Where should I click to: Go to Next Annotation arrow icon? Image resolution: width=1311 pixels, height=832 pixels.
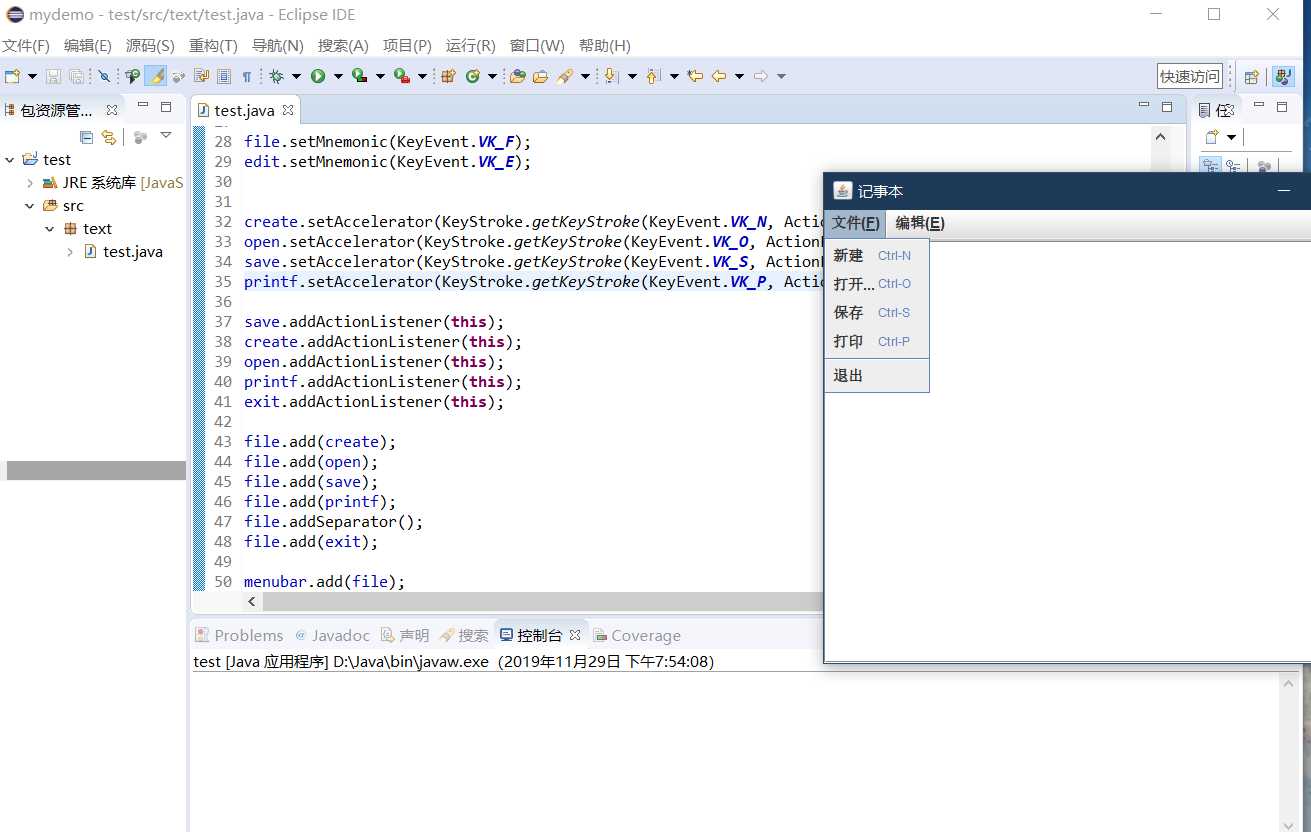click(610, 76)
